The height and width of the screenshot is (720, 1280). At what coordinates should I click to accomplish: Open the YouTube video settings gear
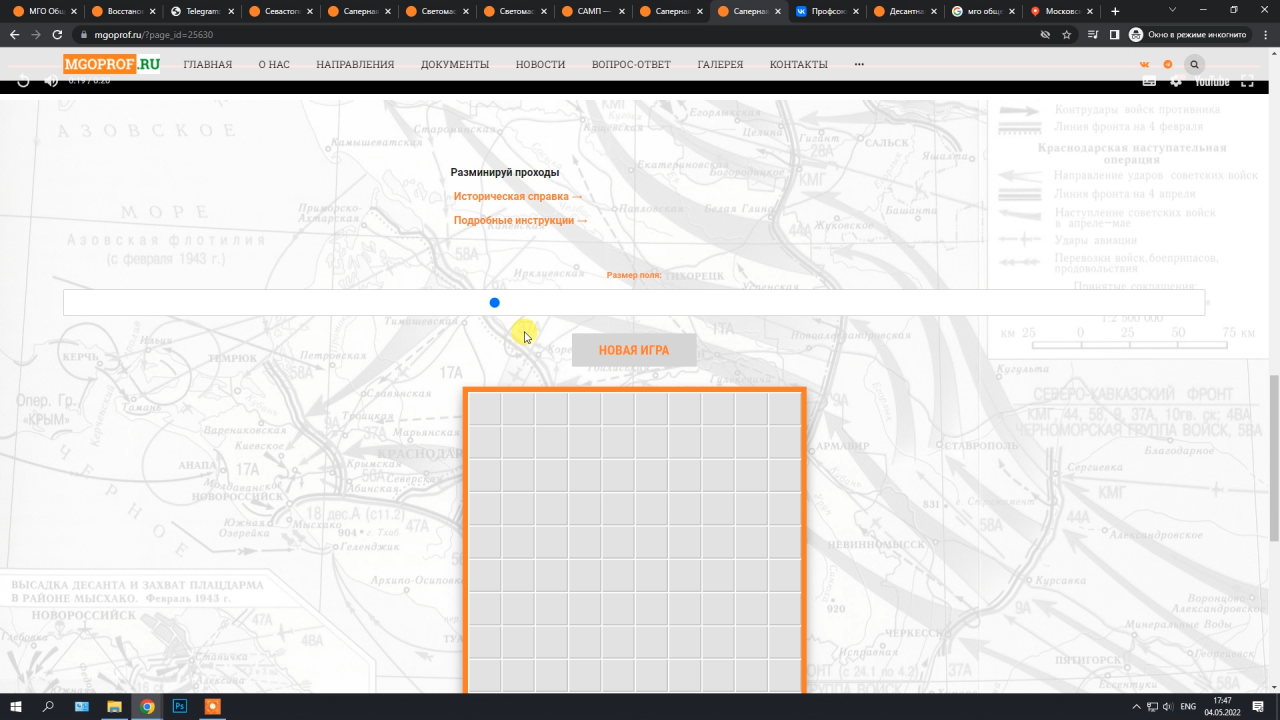[1175, 81]
